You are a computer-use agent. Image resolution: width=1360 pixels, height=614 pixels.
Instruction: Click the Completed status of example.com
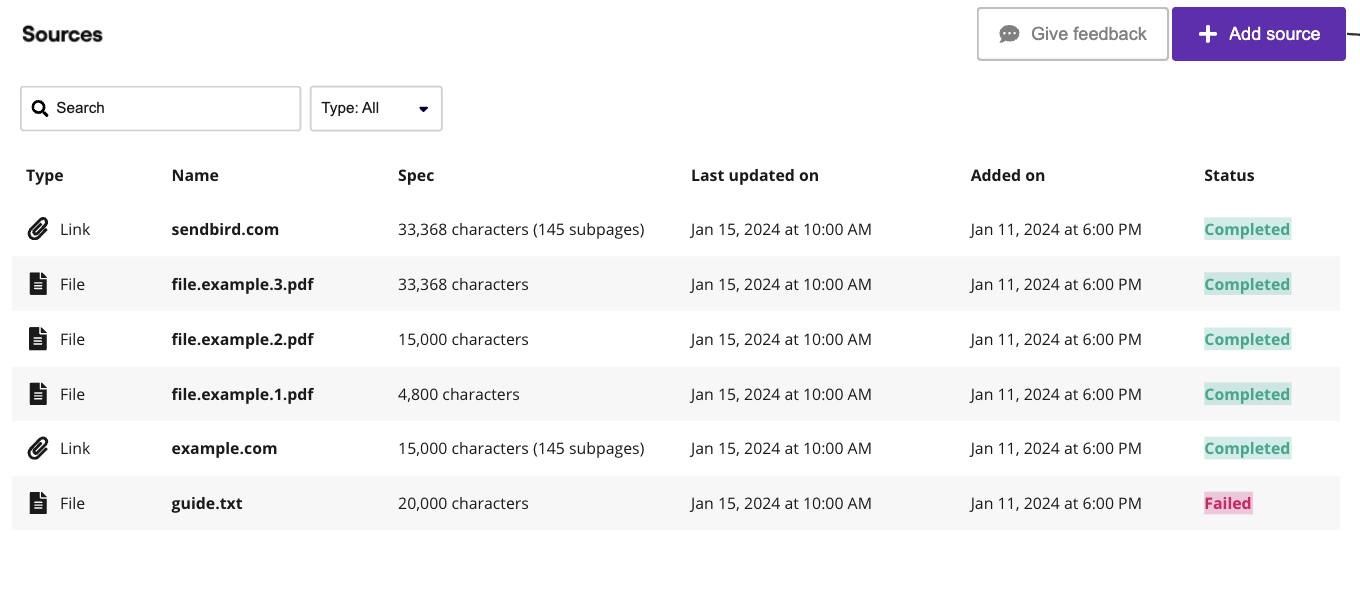(x=1247, y=448)
